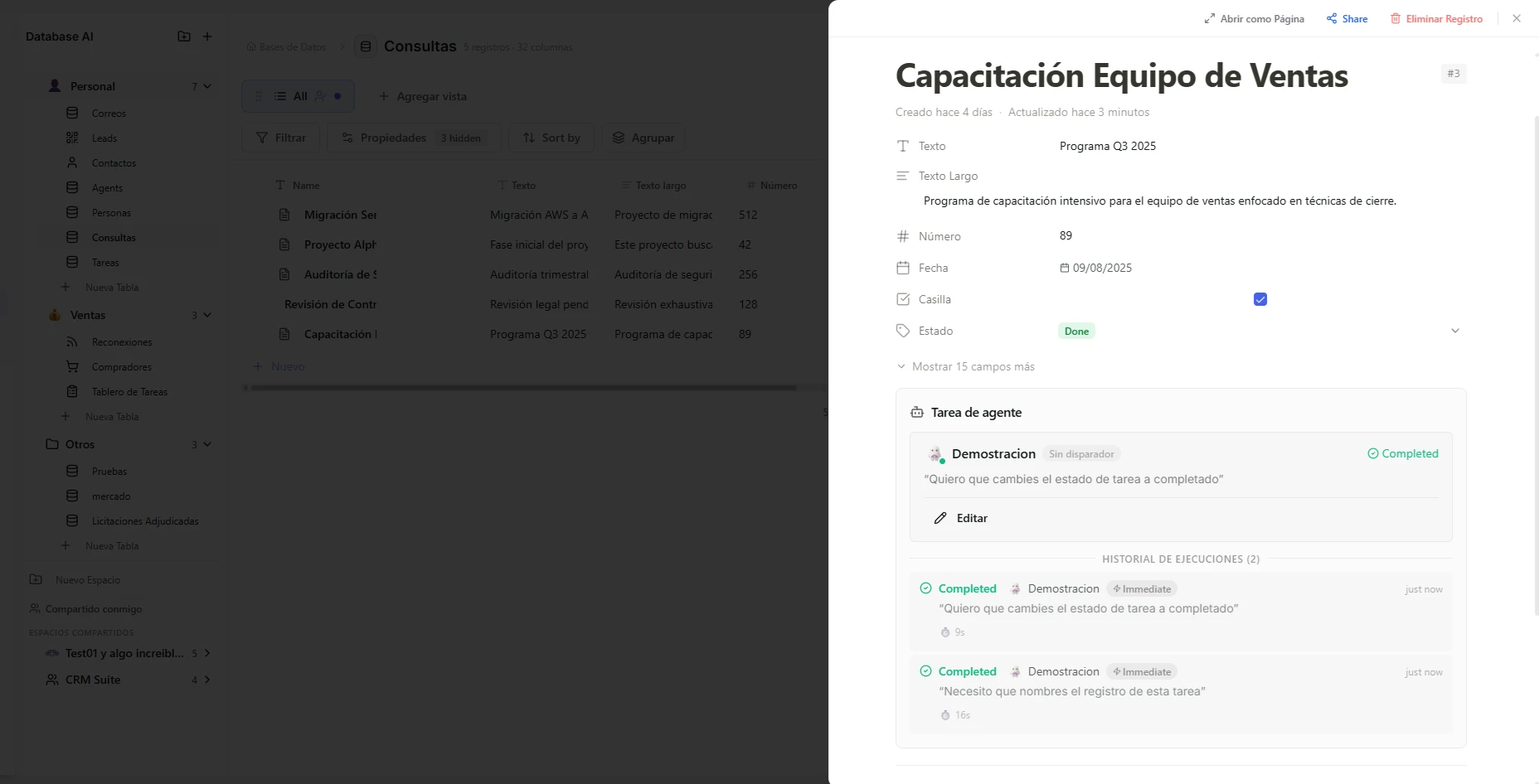Click Abrir como Página
1539x784 pixels.
tap(1254, 19)
